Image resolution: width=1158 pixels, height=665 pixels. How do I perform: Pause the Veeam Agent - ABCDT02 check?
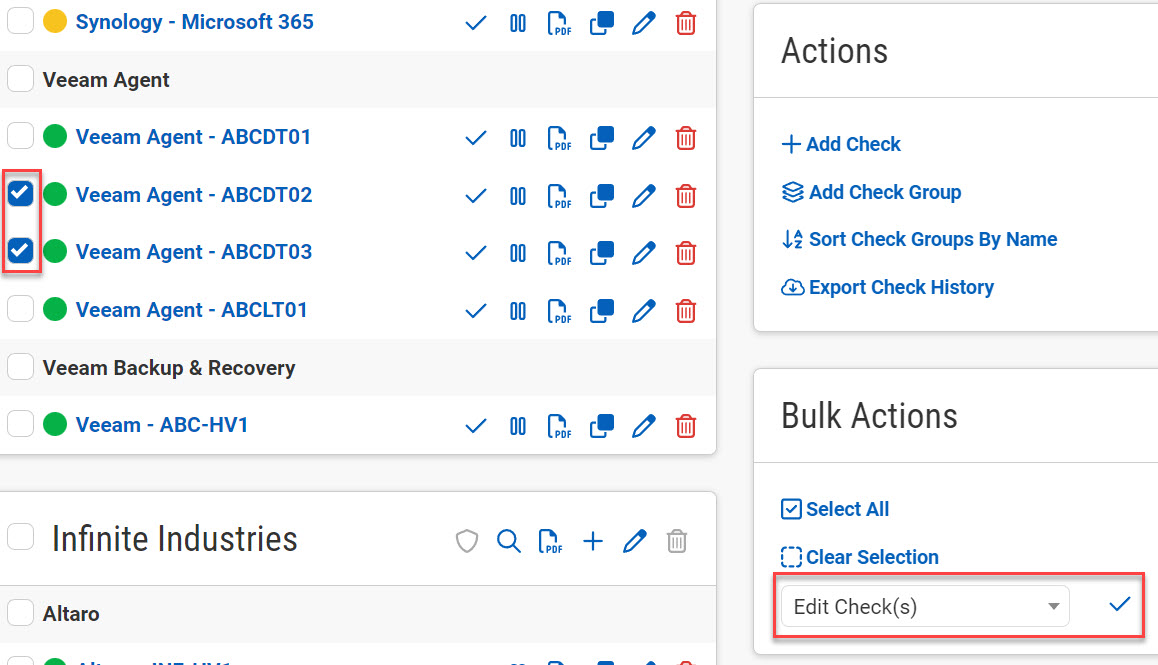pyautogui.click(x=518, y=195)
